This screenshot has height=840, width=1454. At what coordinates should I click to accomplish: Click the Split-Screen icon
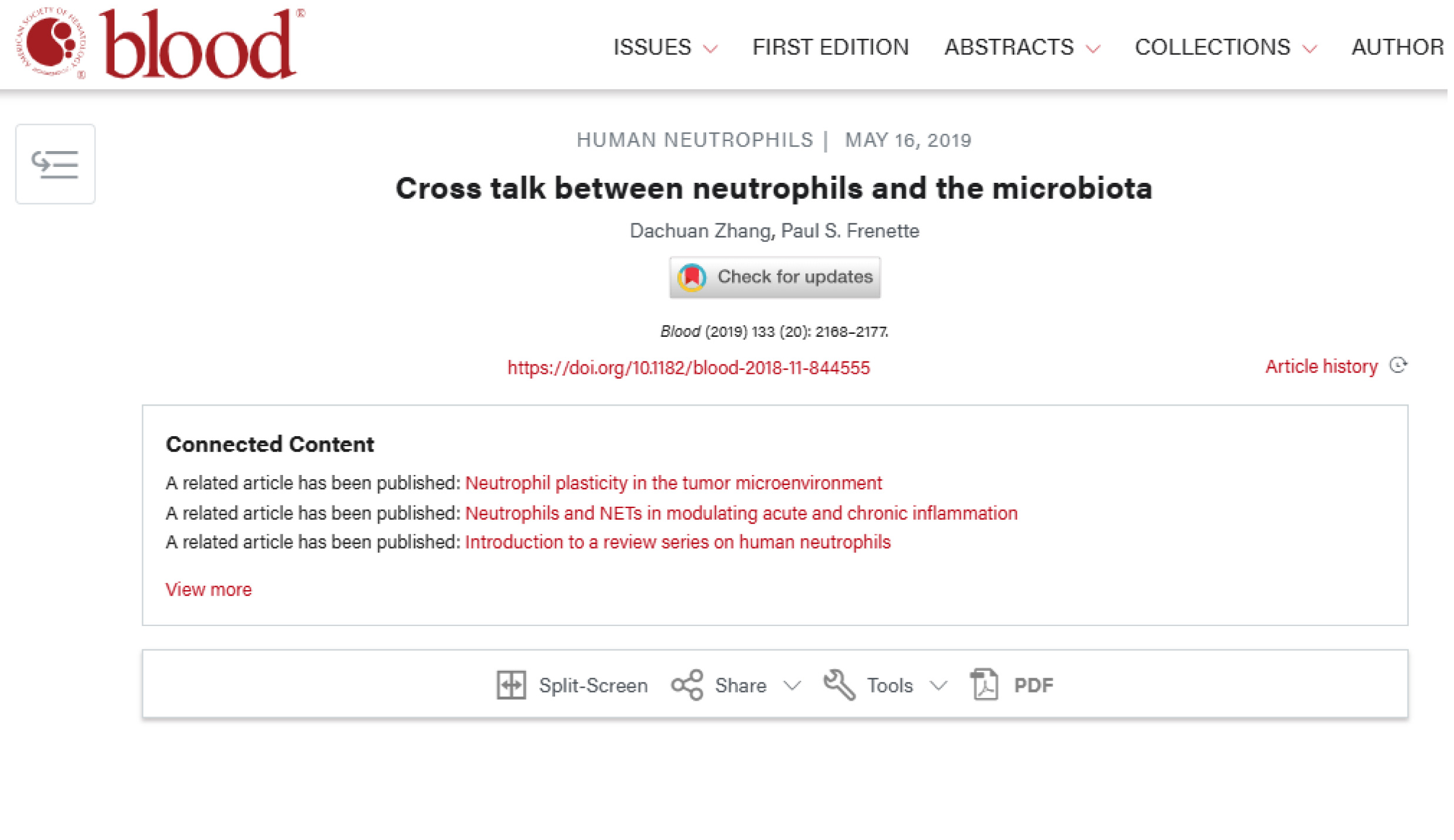pyautogui.click(x=511, y=685)
